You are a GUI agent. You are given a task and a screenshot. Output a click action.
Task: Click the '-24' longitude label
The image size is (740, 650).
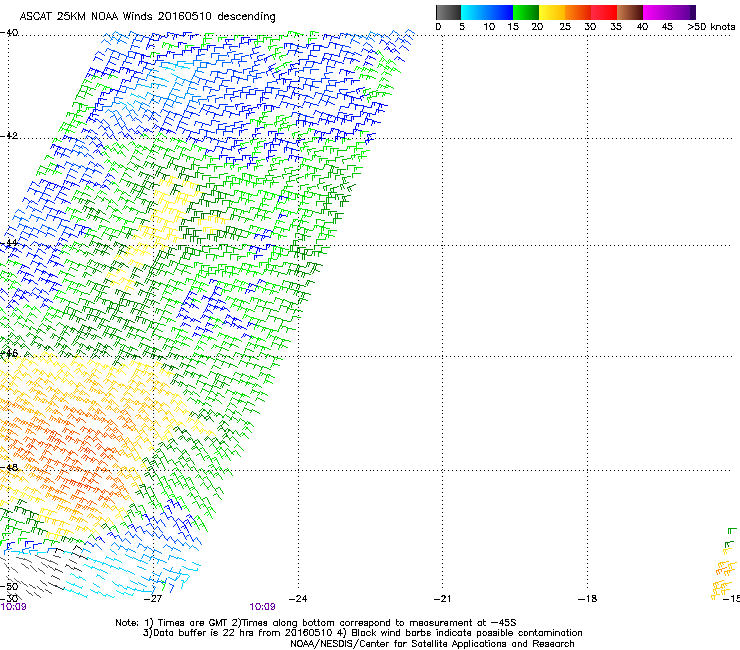298,599
